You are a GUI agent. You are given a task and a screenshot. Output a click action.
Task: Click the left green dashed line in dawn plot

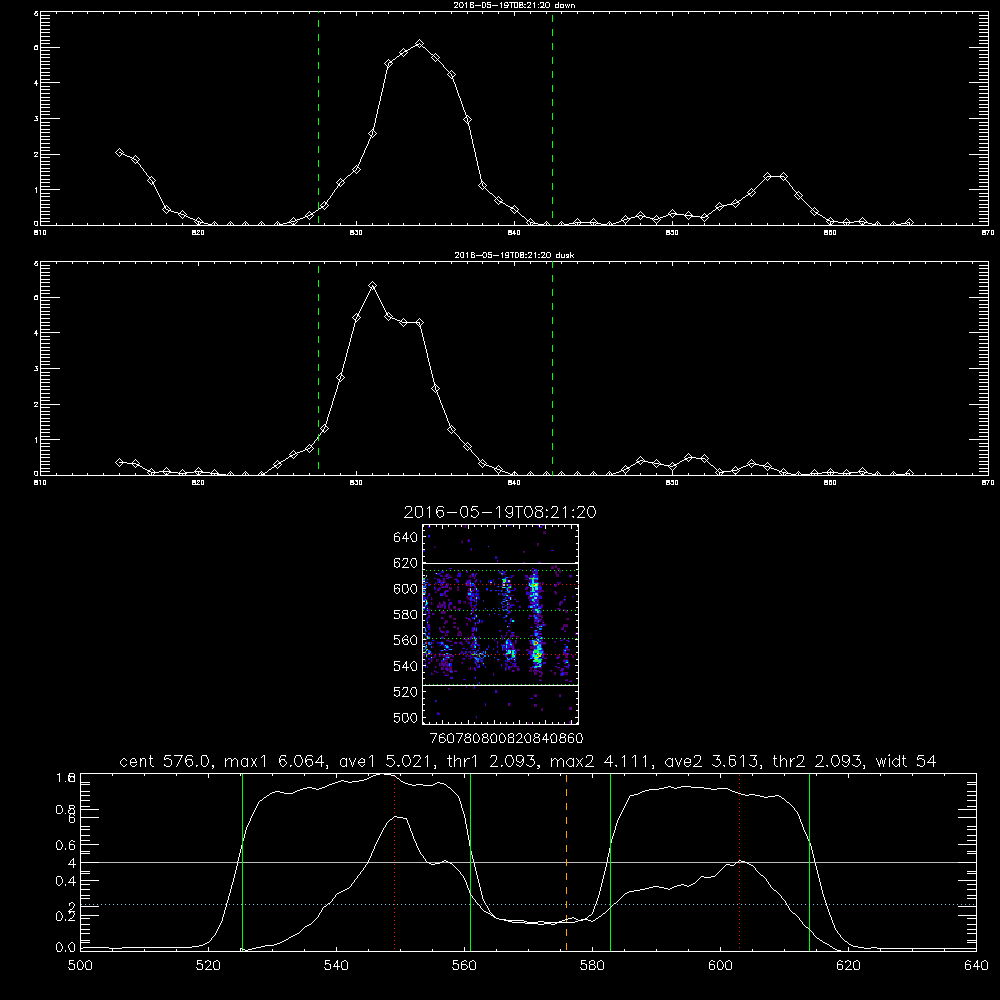tap(318, 119)
